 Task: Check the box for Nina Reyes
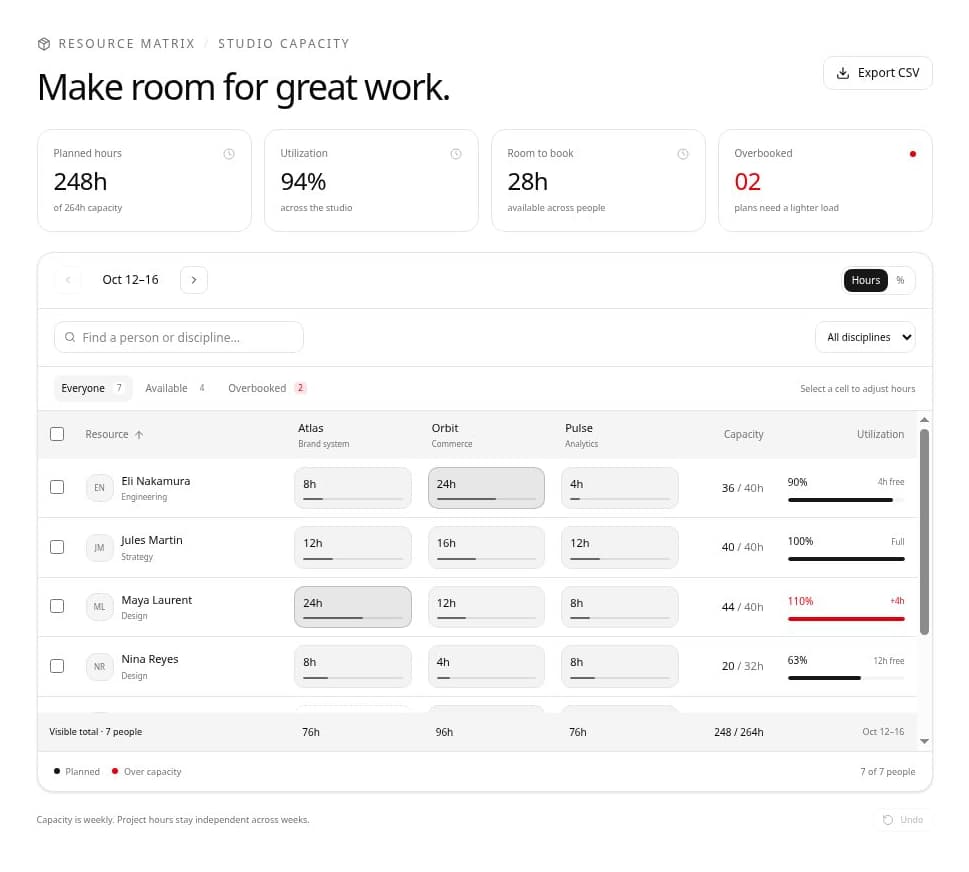pyautogui.click(x=57, y=666)
